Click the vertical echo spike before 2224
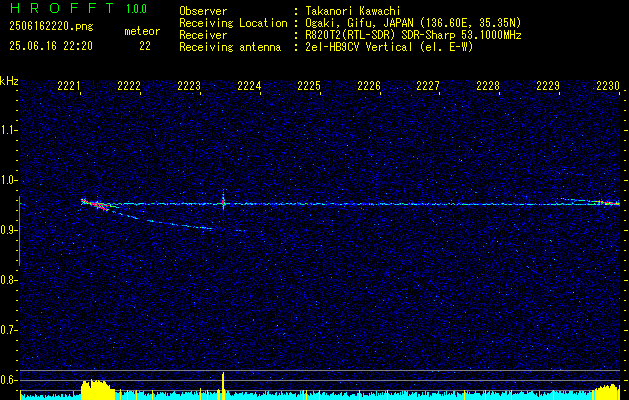 pyautogui.click(x=223, y=202)
